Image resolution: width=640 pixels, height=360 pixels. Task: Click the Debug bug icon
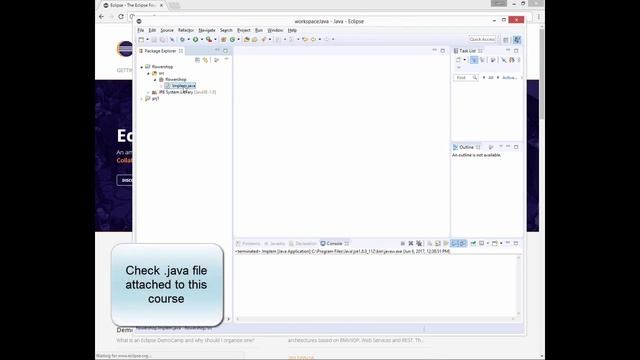(182, 40)
